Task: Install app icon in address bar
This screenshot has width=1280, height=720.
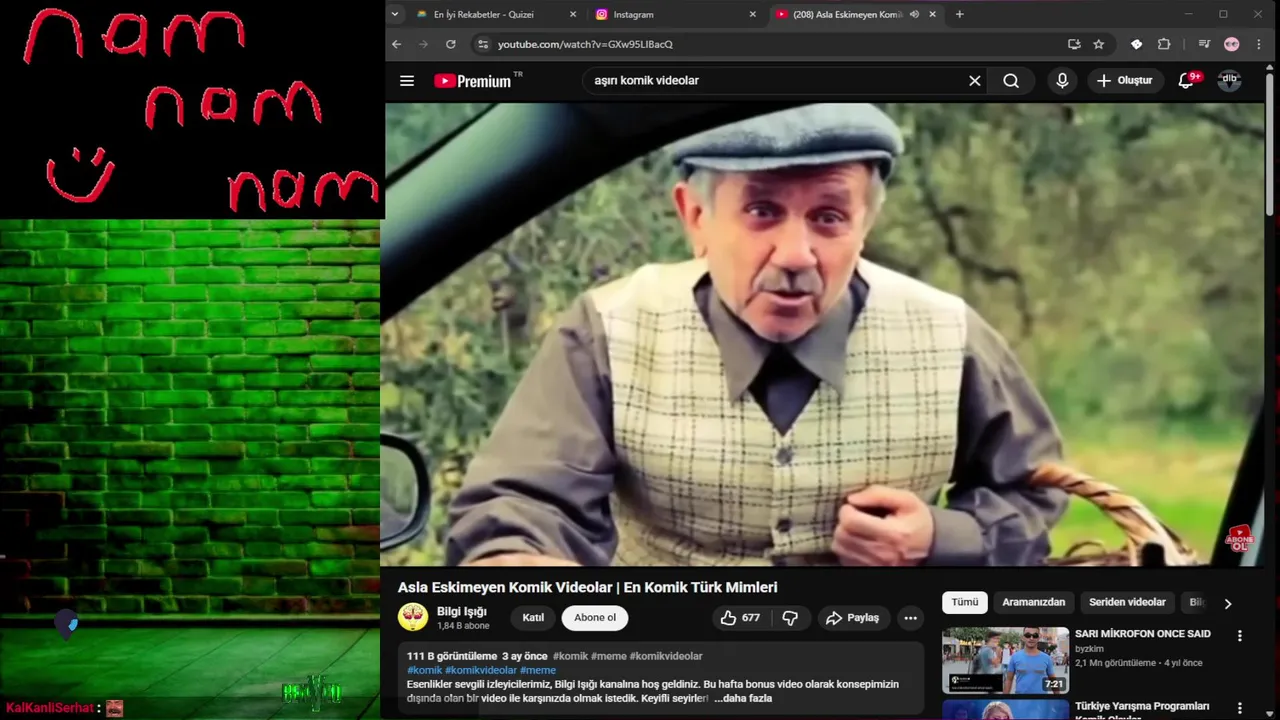Action: click(x=1074, y=44)
